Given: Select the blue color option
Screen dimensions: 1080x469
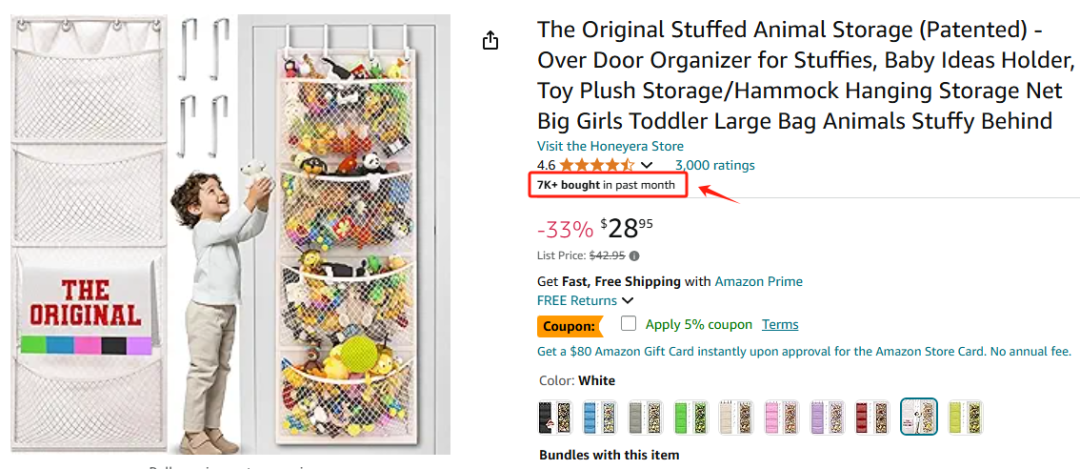Looking at the screenshot, I should tap(600, 417).
